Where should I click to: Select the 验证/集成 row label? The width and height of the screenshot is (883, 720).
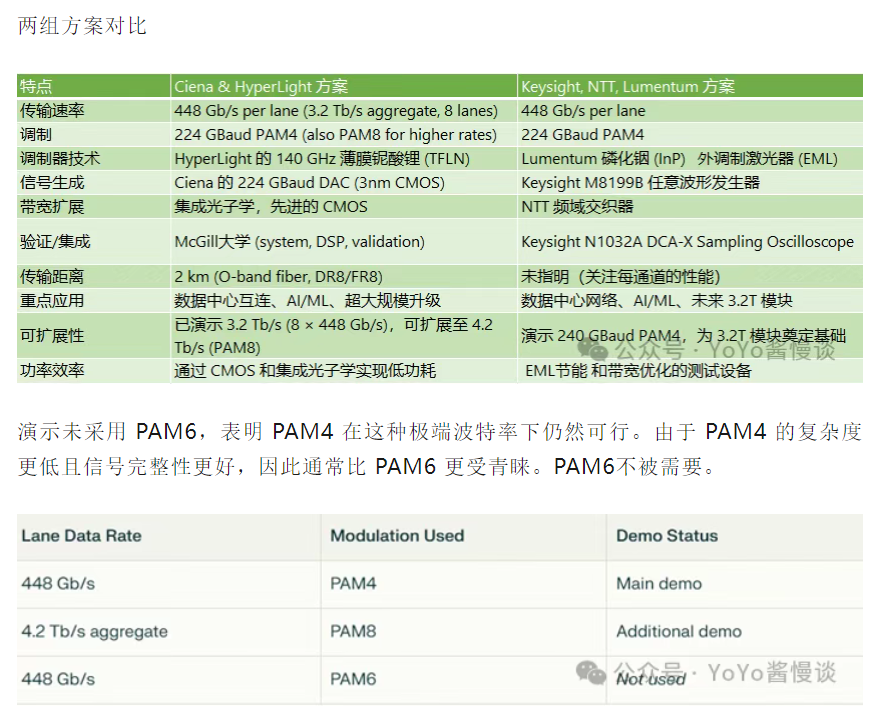click(x=55, y=242)
